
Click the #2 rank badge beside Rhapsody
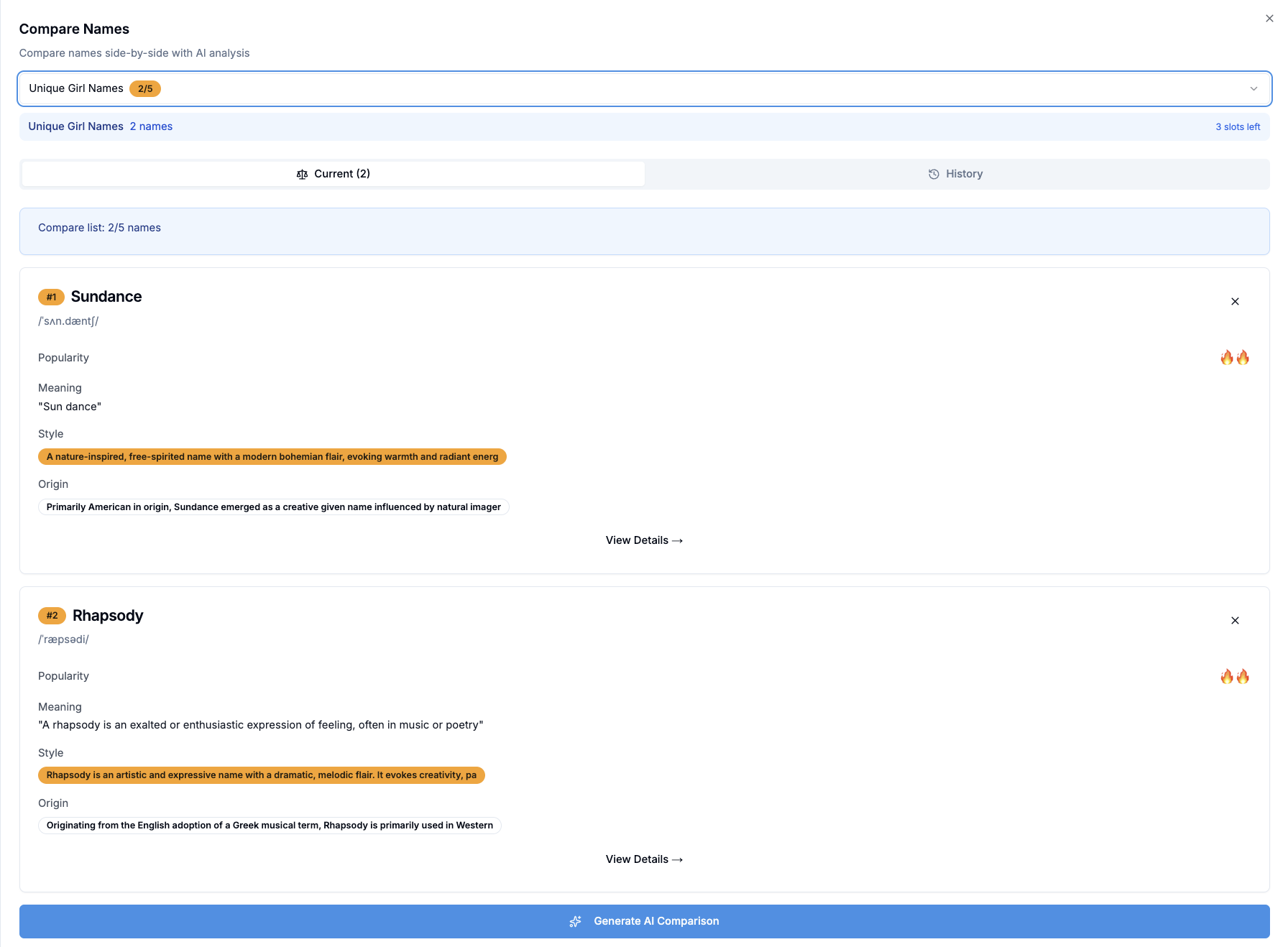(x=52, y=615)
